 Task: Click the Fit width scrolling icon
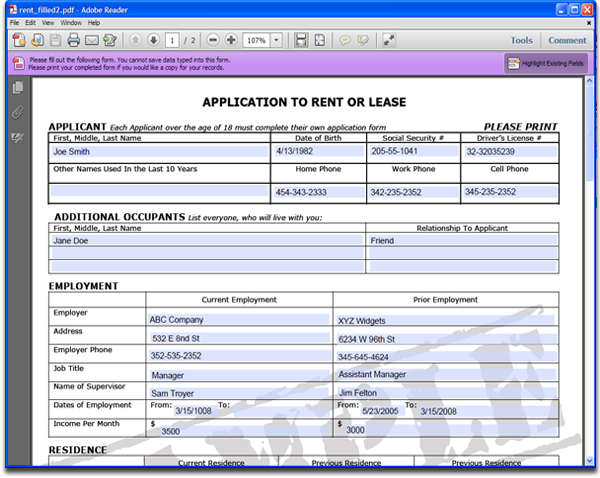(x=301, y=40)
